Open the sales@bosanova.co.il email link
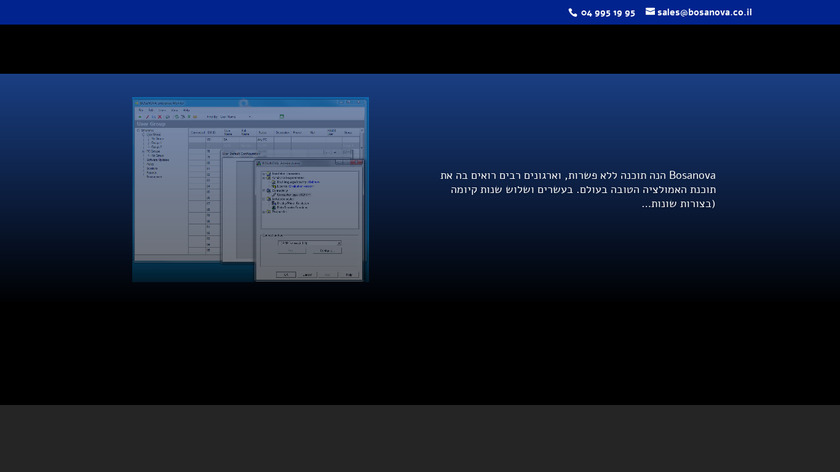Viewport: 840px width, 472px height. (x=704, y=13)
